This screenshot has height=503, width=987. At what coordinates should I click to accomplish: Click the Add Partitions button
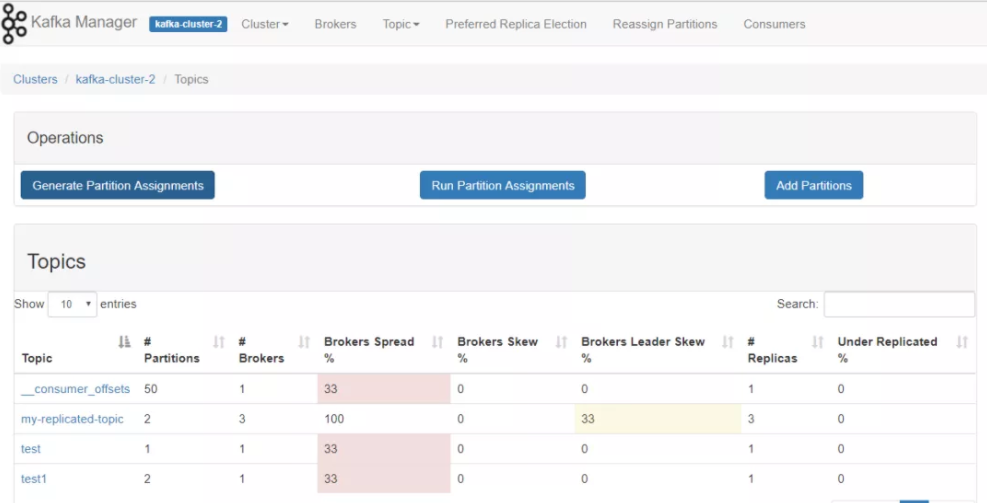click(814, 185)
